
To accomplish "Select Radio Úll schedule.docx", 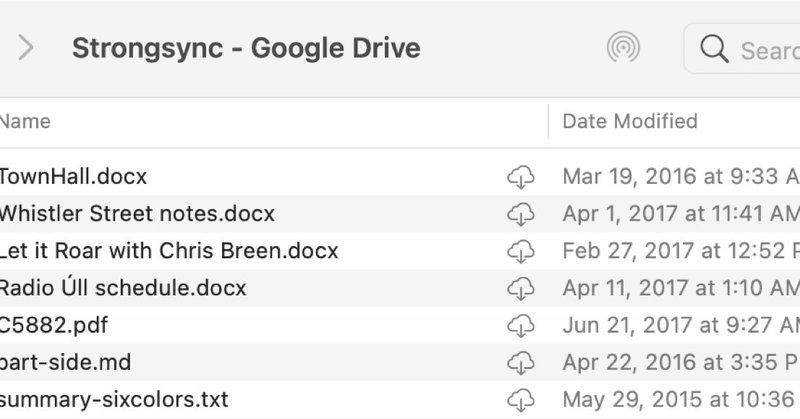I will [122, 288].
